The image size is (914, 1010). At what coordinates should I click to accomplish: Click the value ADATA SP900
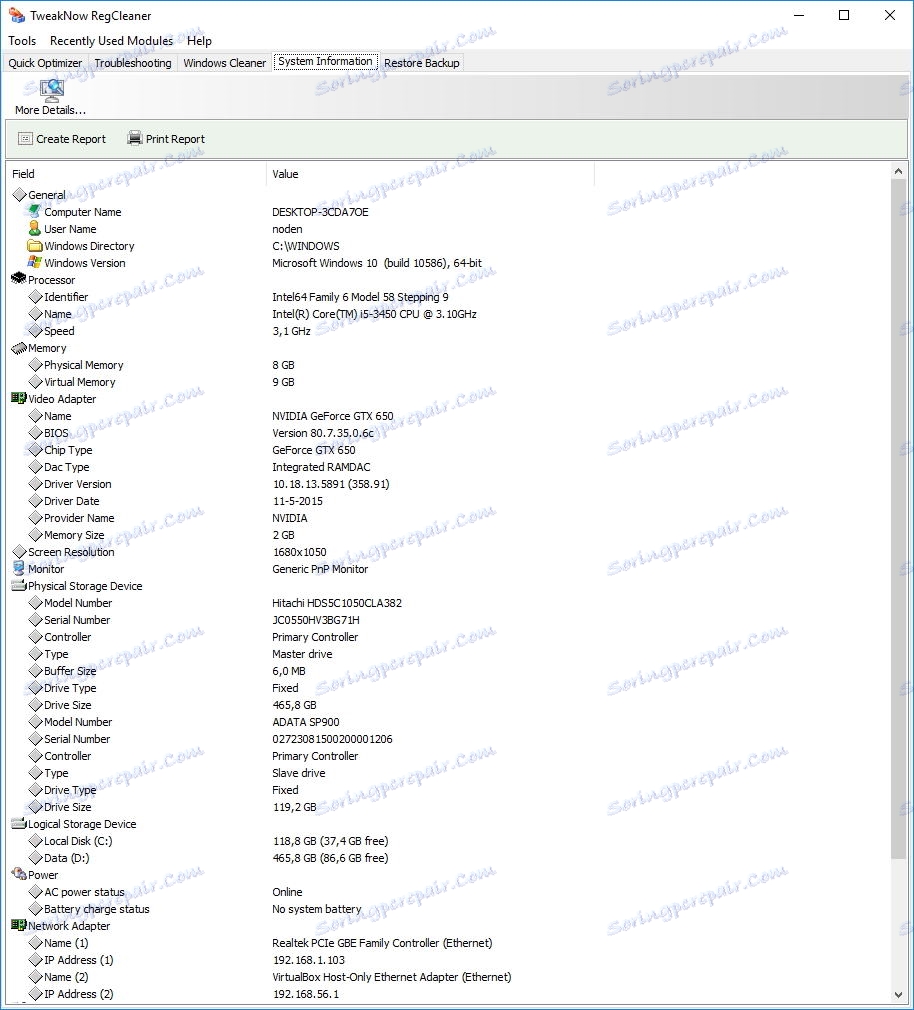305,722
